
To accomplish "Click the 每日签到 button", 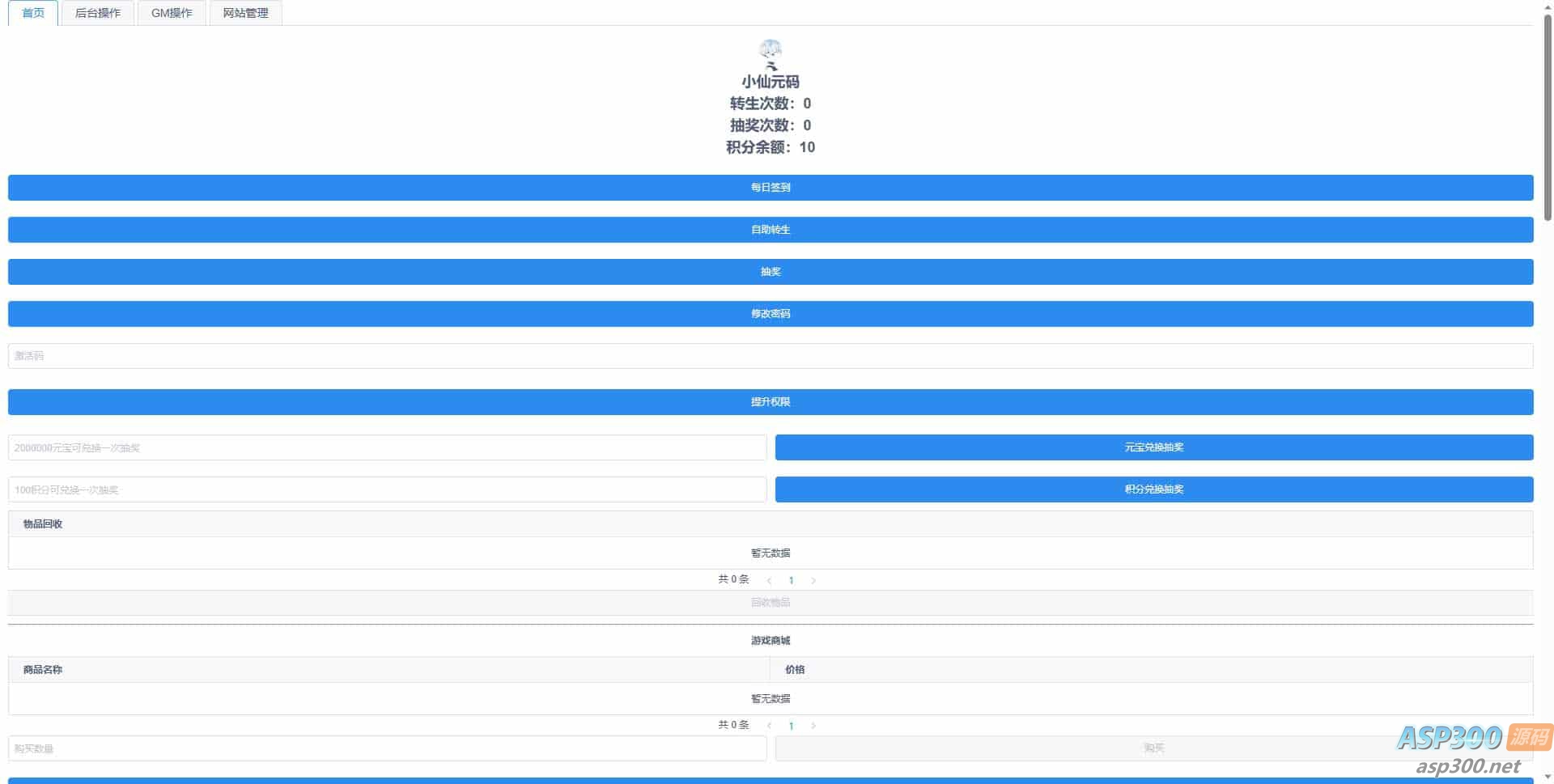I will point(771,188).
